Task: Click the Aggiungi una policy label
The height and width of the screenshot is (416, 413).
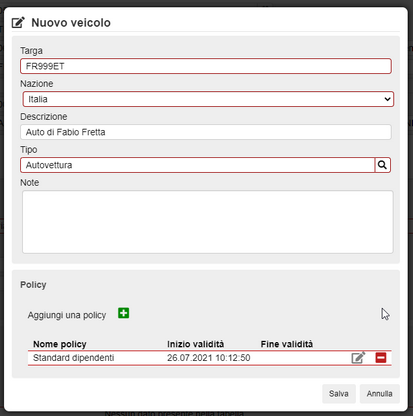Action: click(67, 315)
